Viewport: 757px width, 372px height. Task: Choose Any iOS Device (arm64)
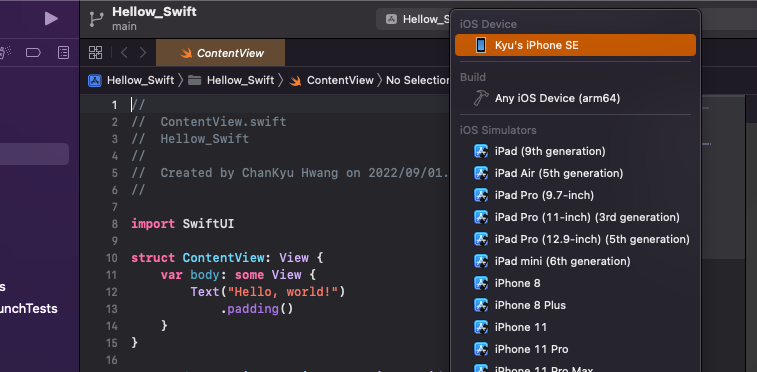(x=575, y=98)
